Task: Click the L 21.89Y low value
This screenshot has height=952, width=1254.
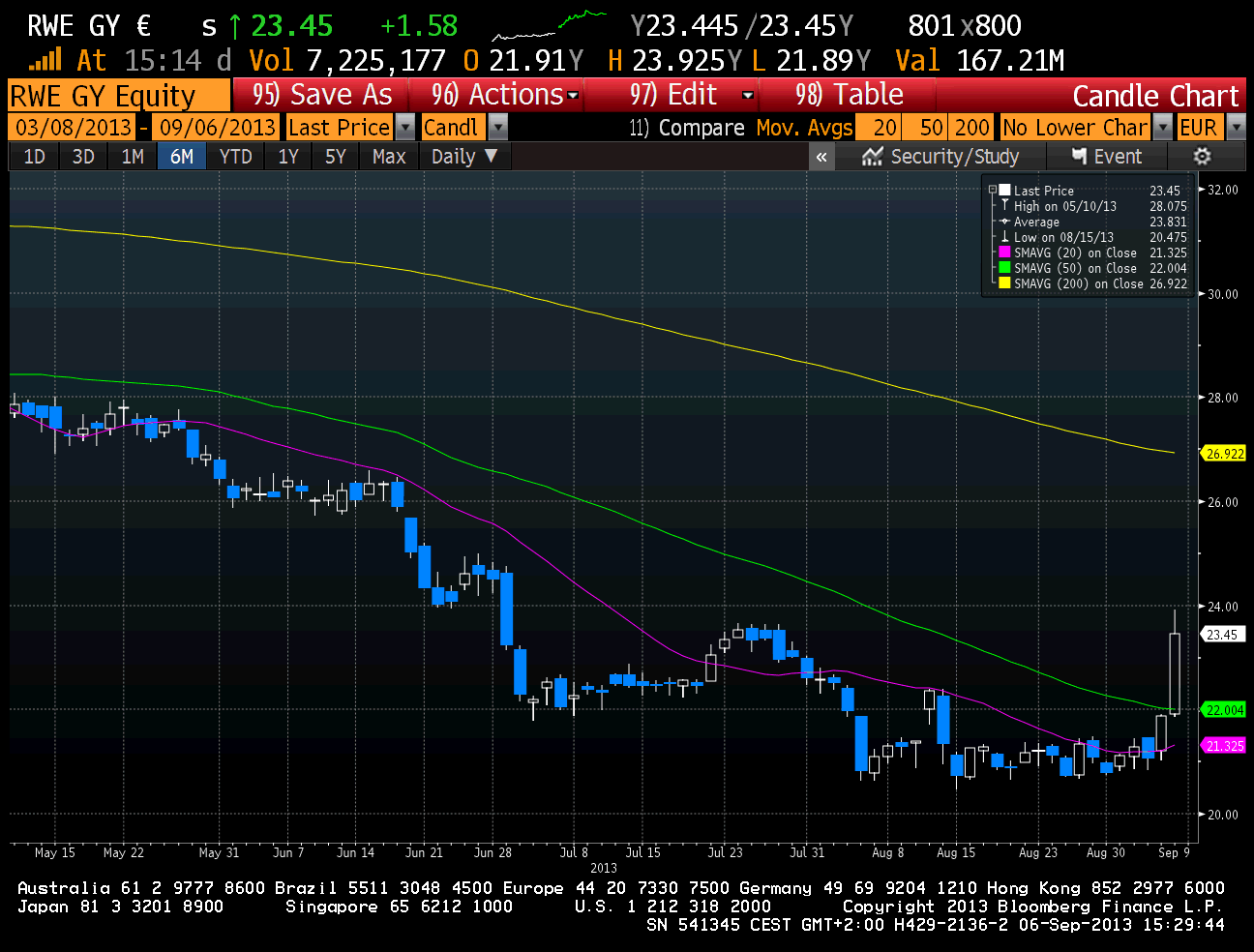Action: pyautogui.click(x=810, y=61)
